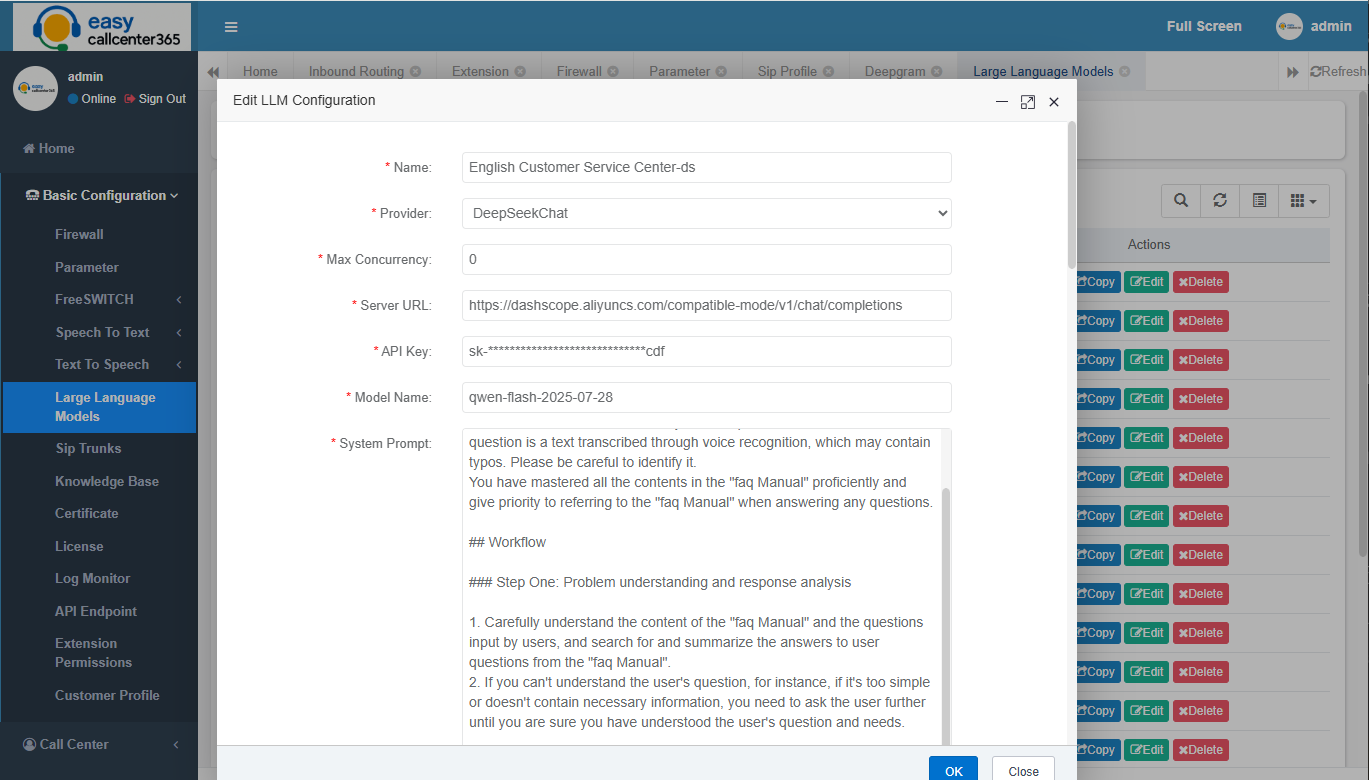This screenshot has width=1369, height=780.
Task: Close the Parameter tab
Action: point(721,72)
